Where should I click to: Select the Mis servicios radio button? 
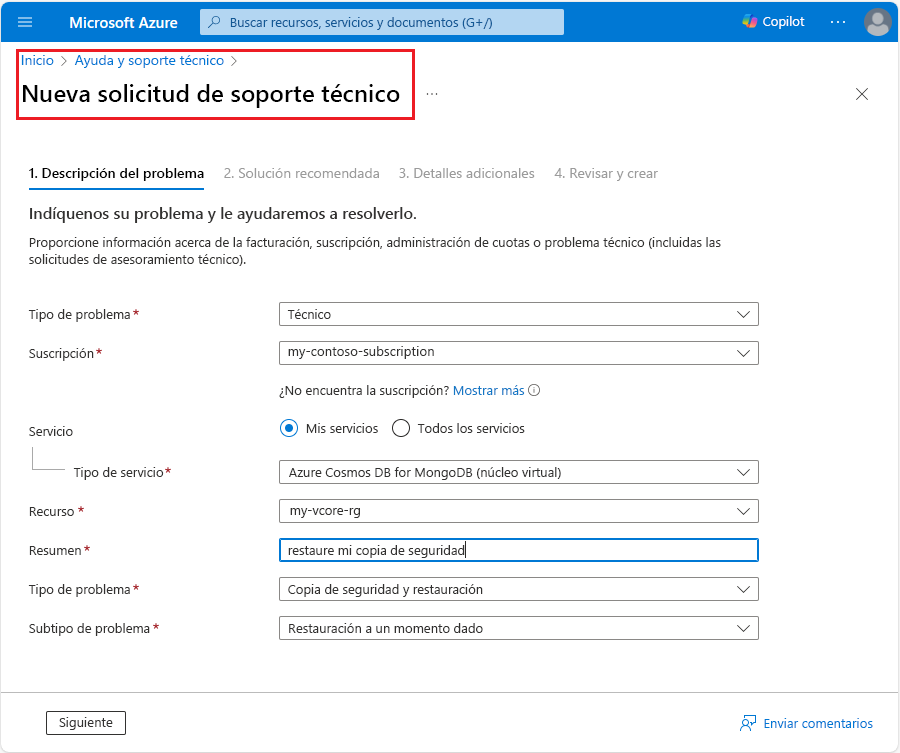(x=288, y=428)
